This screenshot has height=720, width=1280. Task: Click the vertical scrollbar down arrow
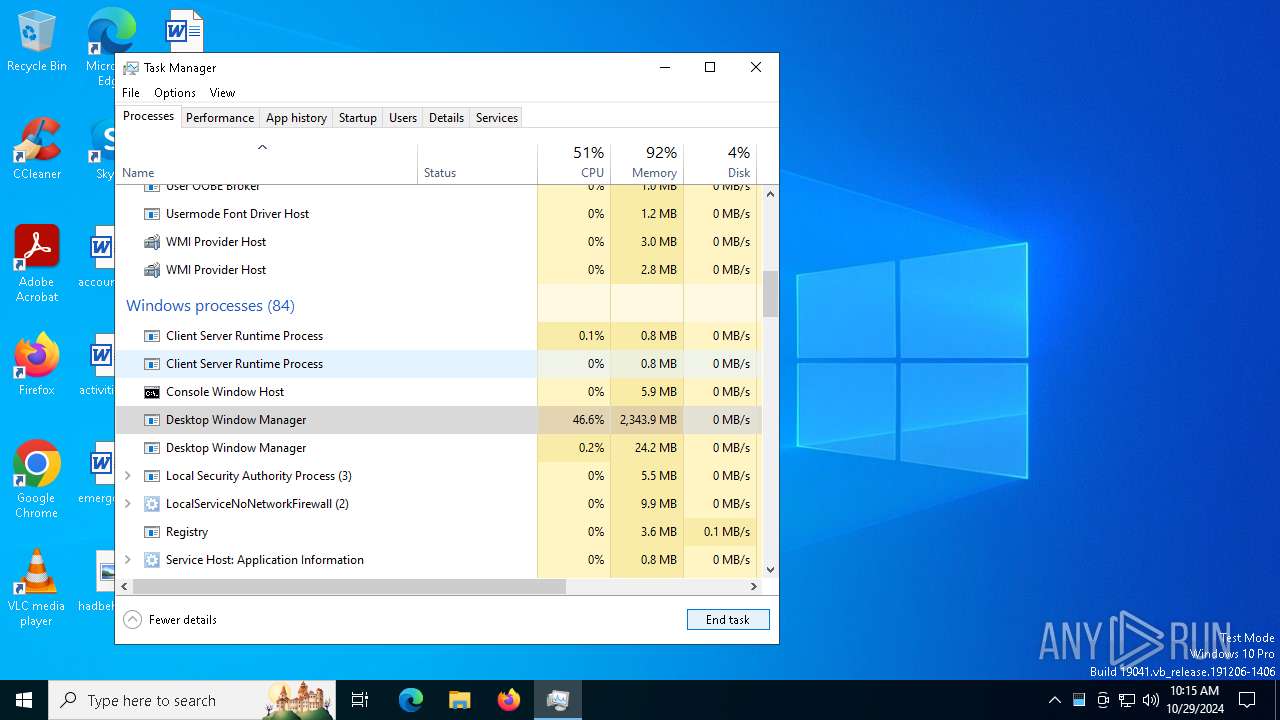770,570
